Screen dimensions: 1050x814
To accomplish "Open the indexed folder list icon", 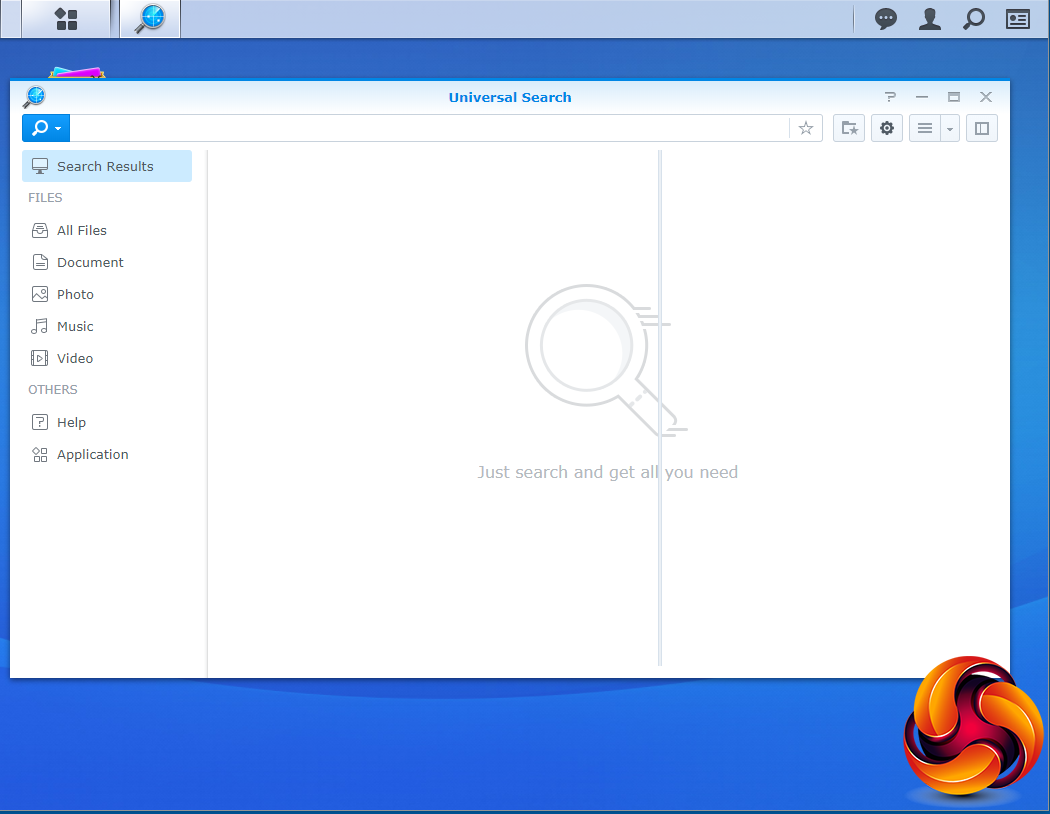I will coord(849,128).
